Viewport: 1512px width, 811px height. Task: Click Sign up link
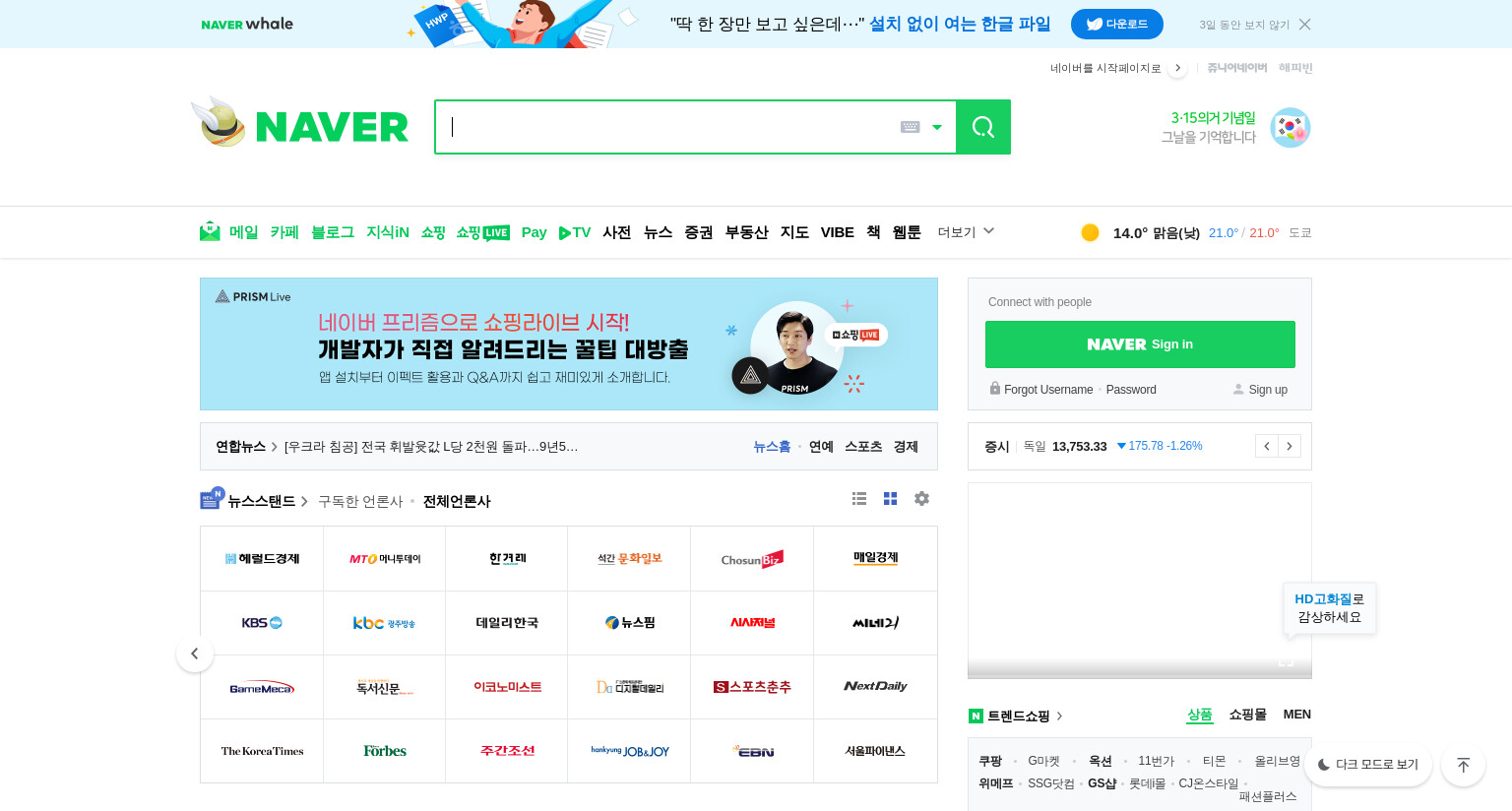click(x=1268, y=390)
